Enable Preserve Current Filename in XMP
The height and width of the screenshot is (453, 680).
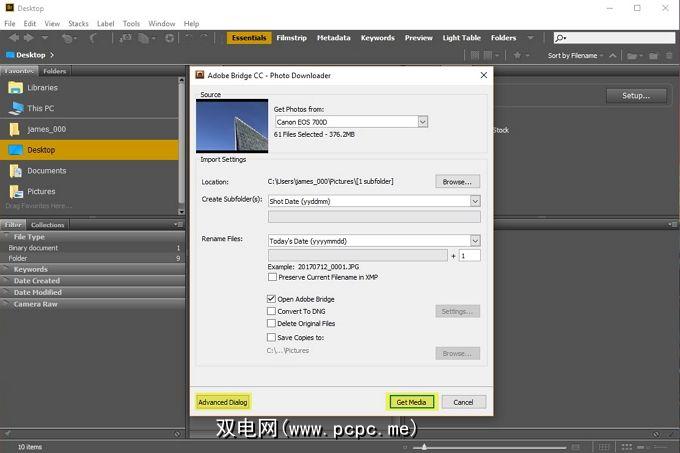point(272,277)
